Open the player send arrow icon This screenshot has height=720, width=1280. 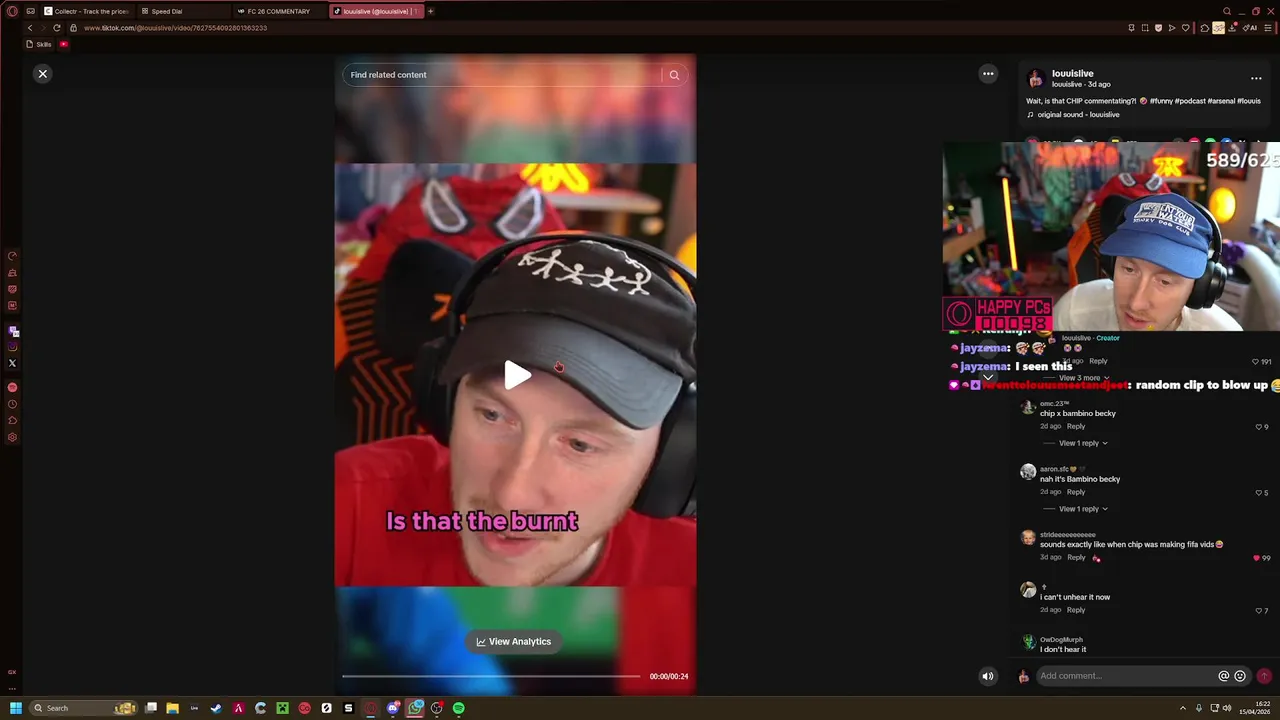click(1172, 28)
